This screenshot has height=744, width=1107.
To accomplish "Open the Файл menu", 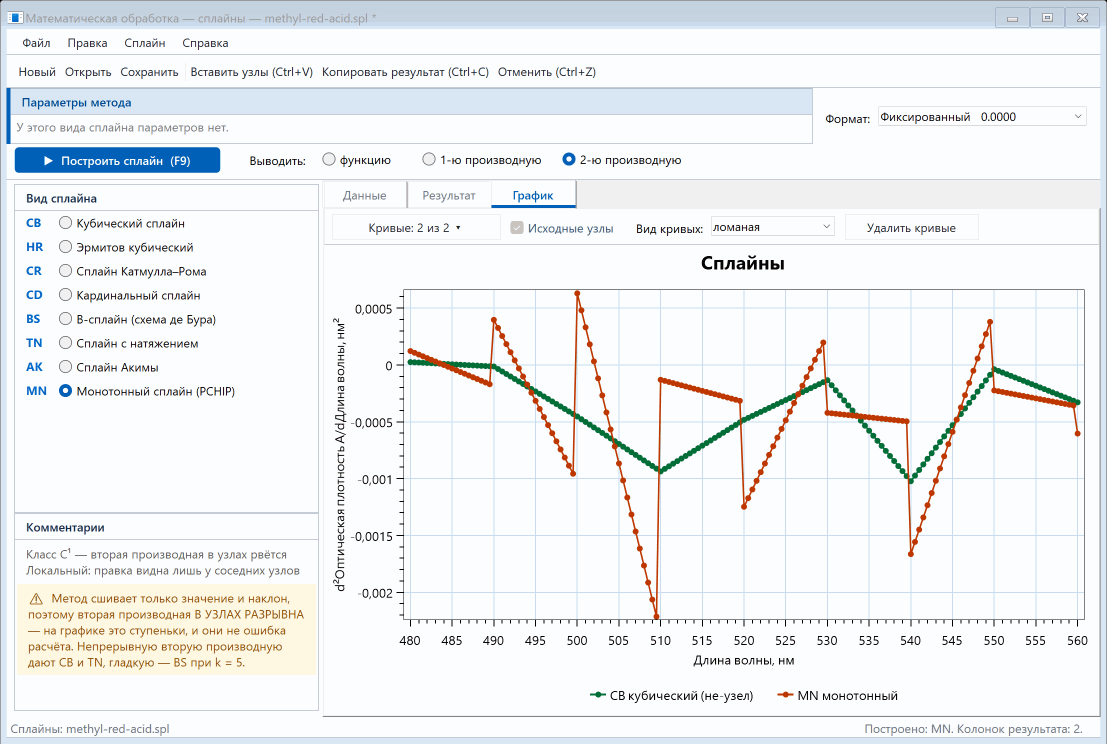I will [36, 43].
